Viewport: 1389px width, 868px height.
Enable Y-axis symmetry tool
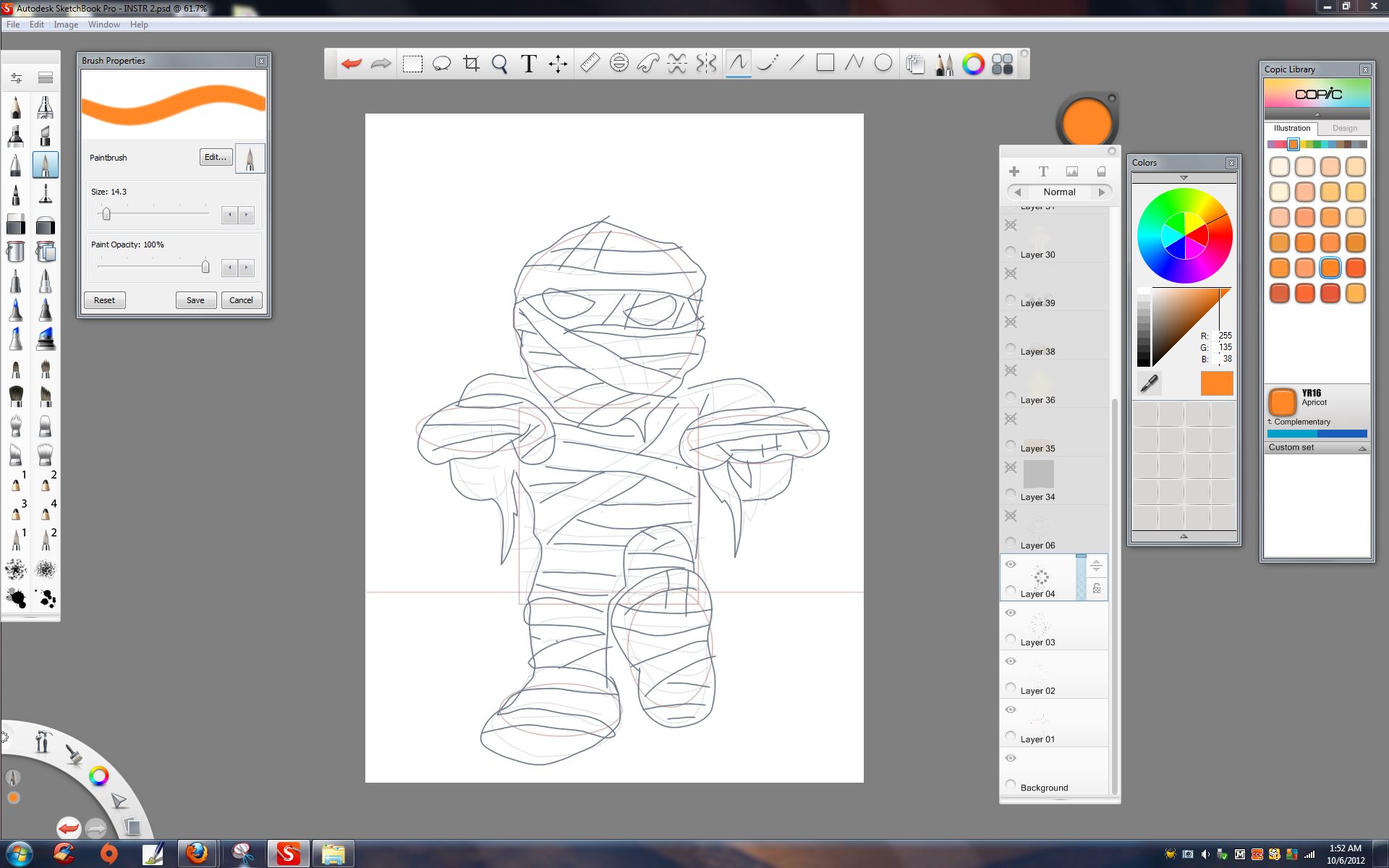[706, 64]
